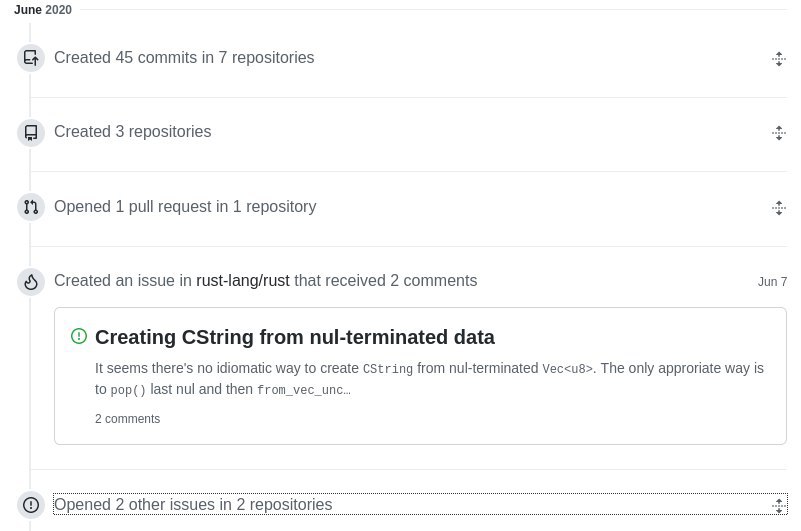Screen dimensions: 801x531
Task: Expand pull request details using unfold icon
Action: click(779, 207)
